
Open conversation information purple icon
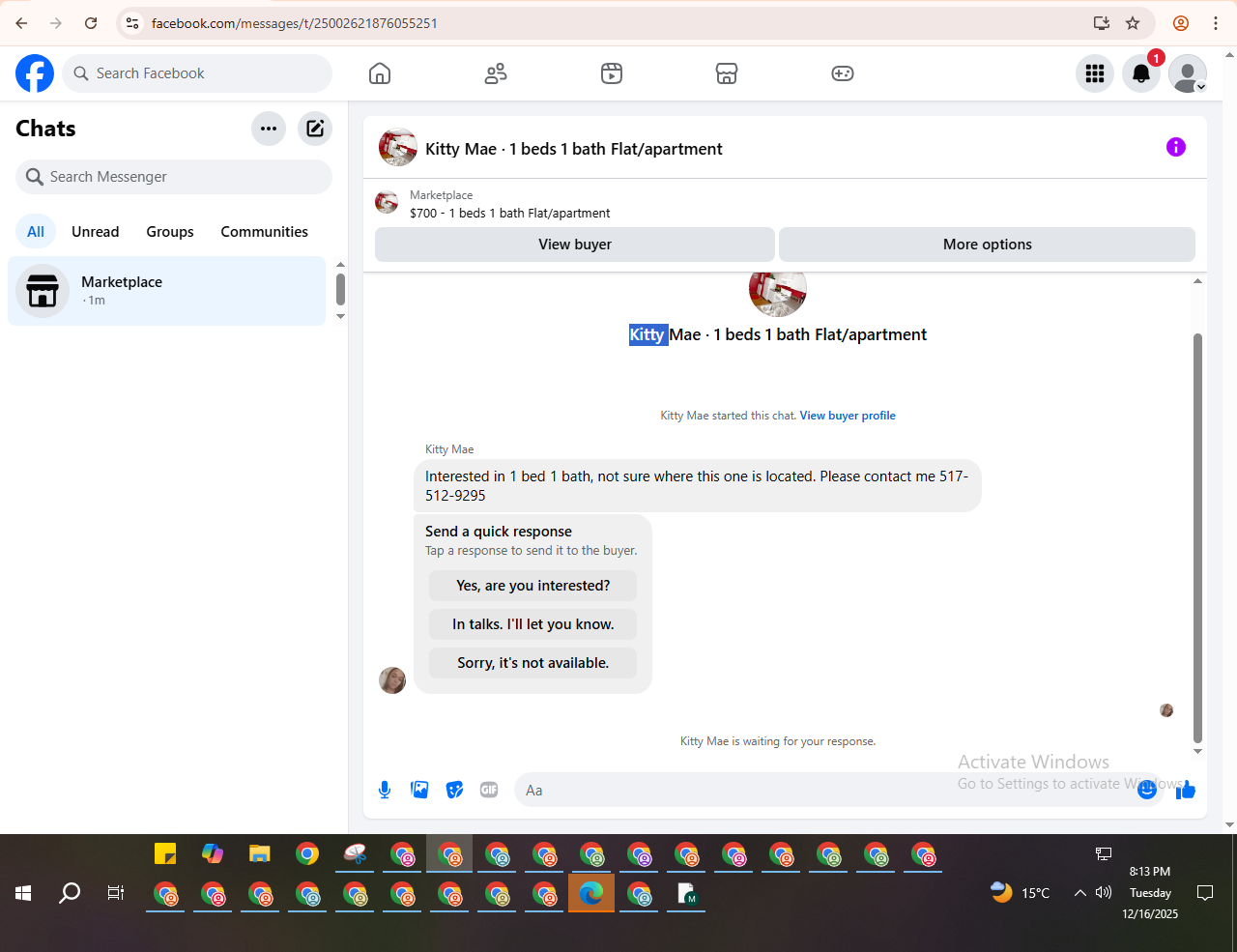point(1176,147)
